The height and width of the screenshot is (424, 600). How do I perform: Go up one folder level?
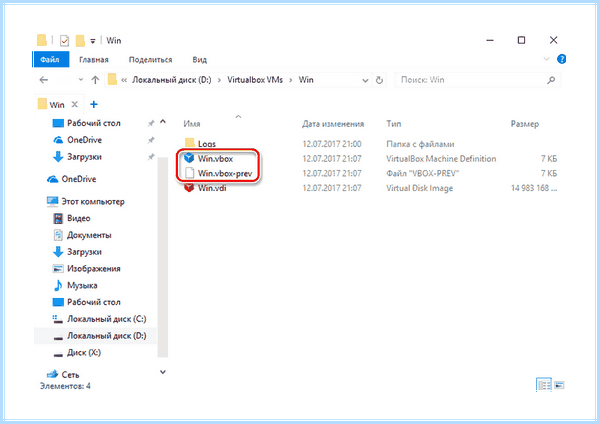95,80
